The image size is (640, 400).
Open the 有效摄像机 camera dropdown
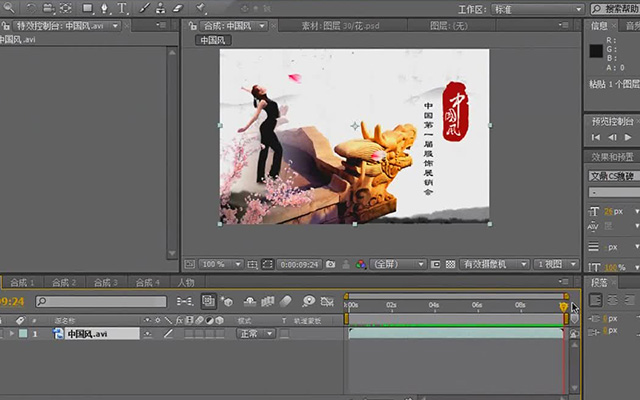click(x=494, y=264)
